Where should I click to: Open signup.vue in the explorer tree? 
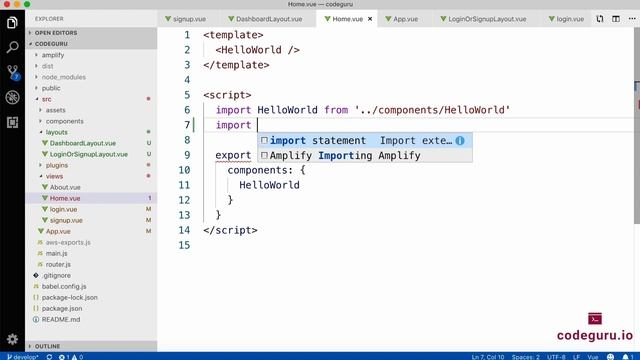91,220
